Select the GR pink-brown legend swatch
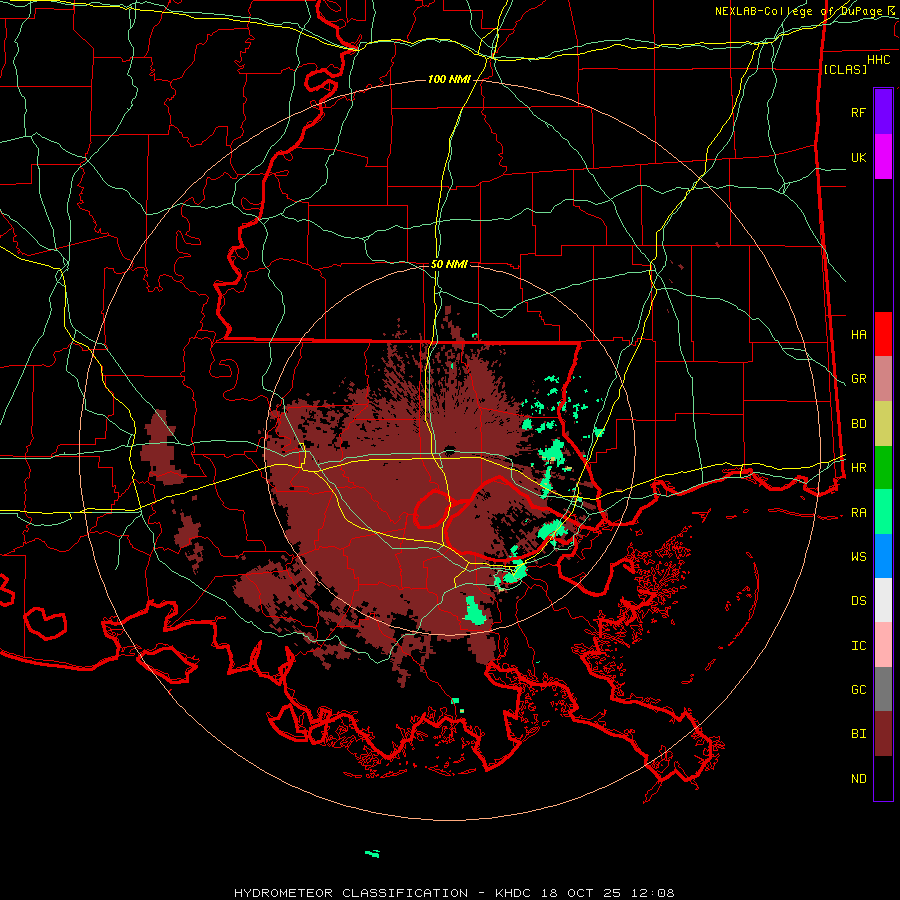Image resolution: width=900 pixels, height=900 pixels. [x=883, y=379]
